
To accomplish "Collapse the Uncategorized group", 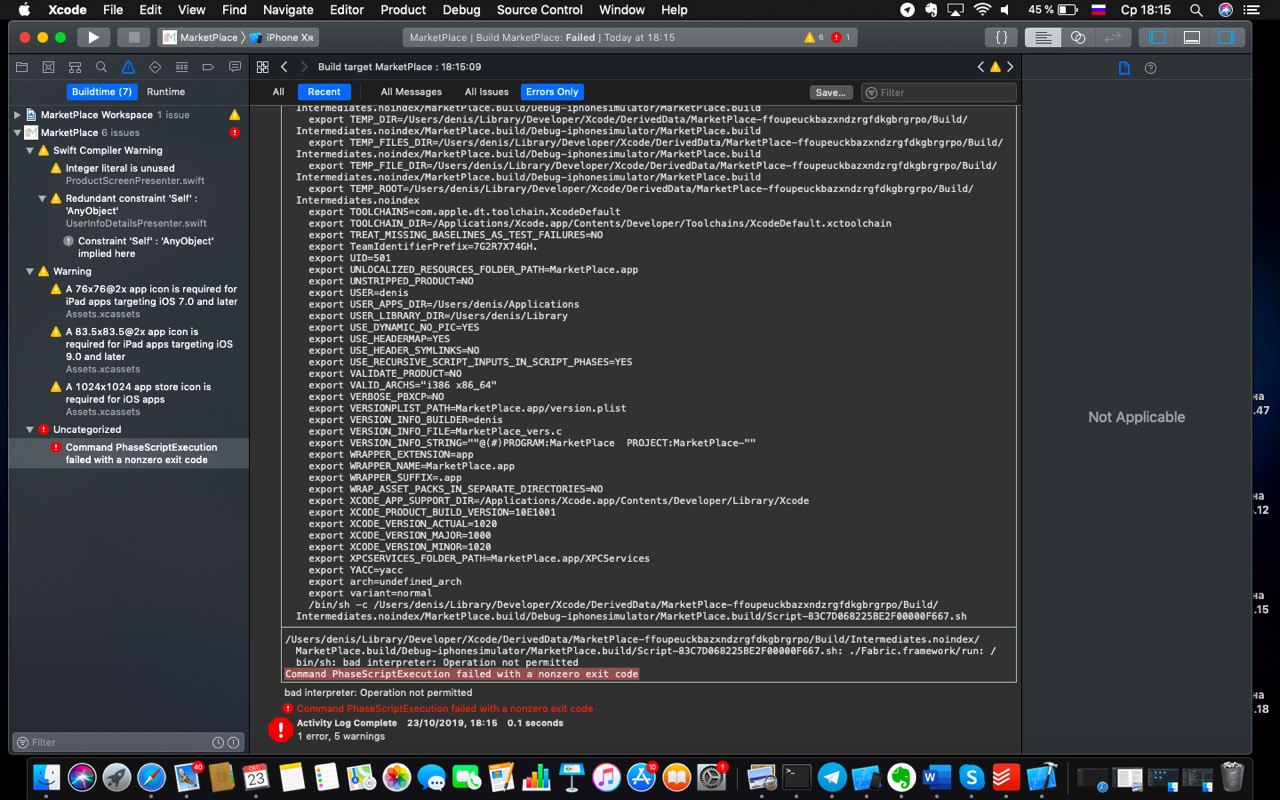I will [30, 429].
